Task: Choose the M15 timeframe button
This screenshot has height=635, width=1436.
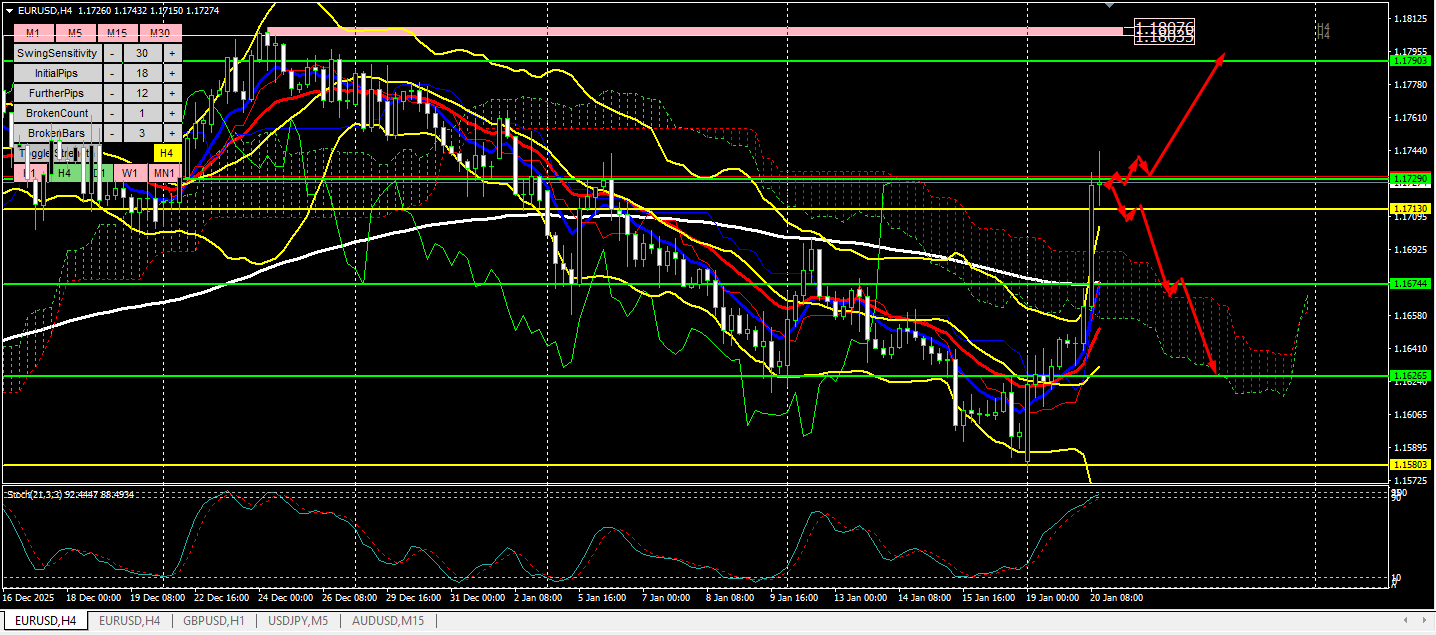Action: [x=117, y=33]
